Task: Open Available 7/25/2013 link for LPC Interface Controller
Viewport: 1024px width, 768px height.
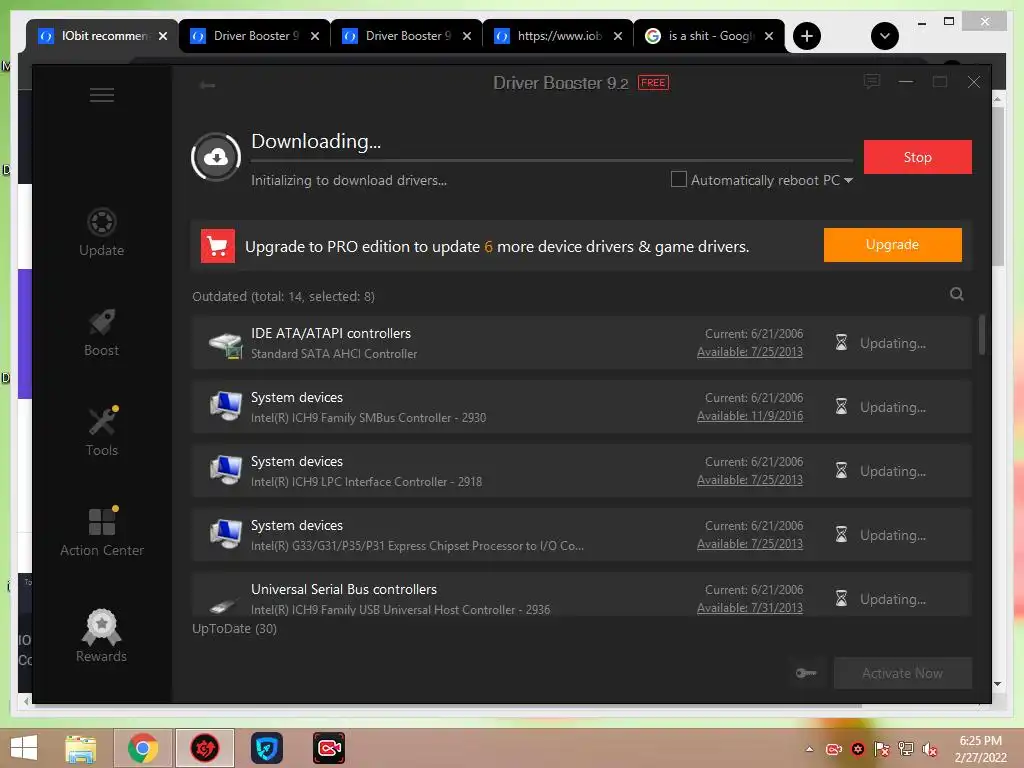Action: click(750, 480)
